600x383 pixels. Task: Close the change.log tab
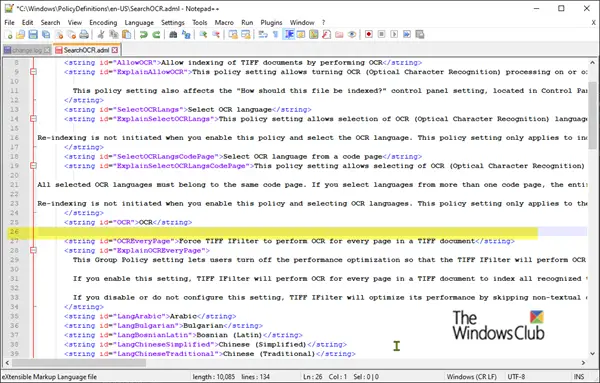(x=47, y=50)
